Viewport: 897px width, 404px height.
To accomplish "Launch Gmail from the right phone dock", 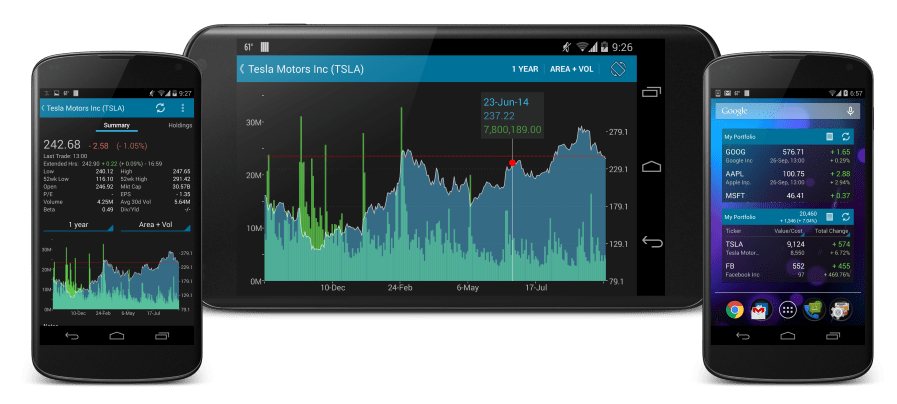I will (x=760, y=310).
